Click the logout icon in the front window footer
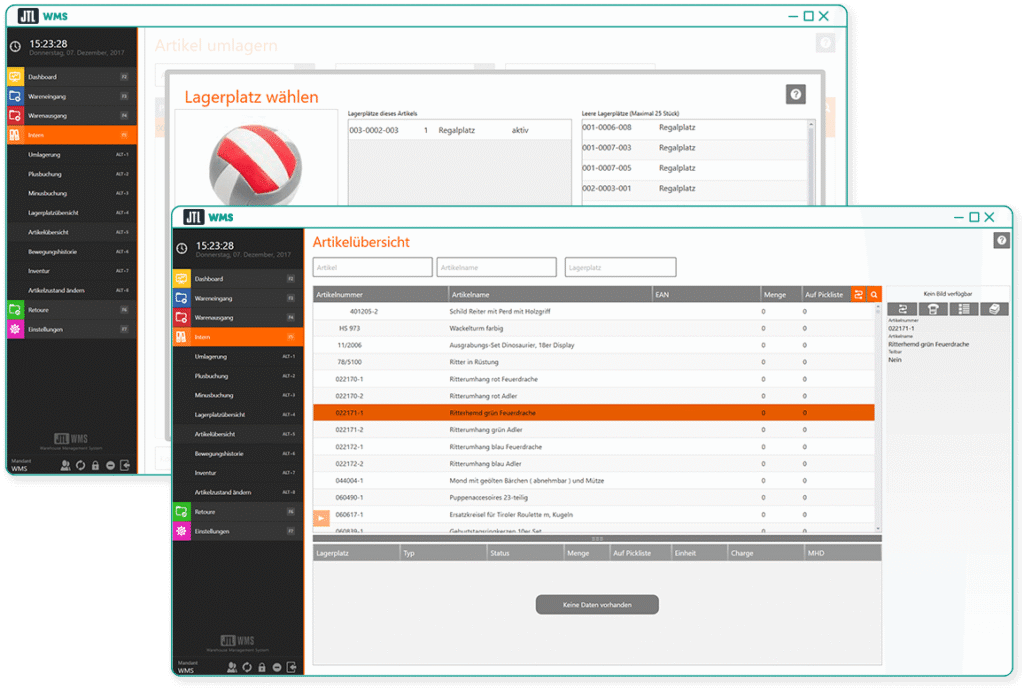The height and width of the screenshot is (689, 1024). tap(292, 667)
